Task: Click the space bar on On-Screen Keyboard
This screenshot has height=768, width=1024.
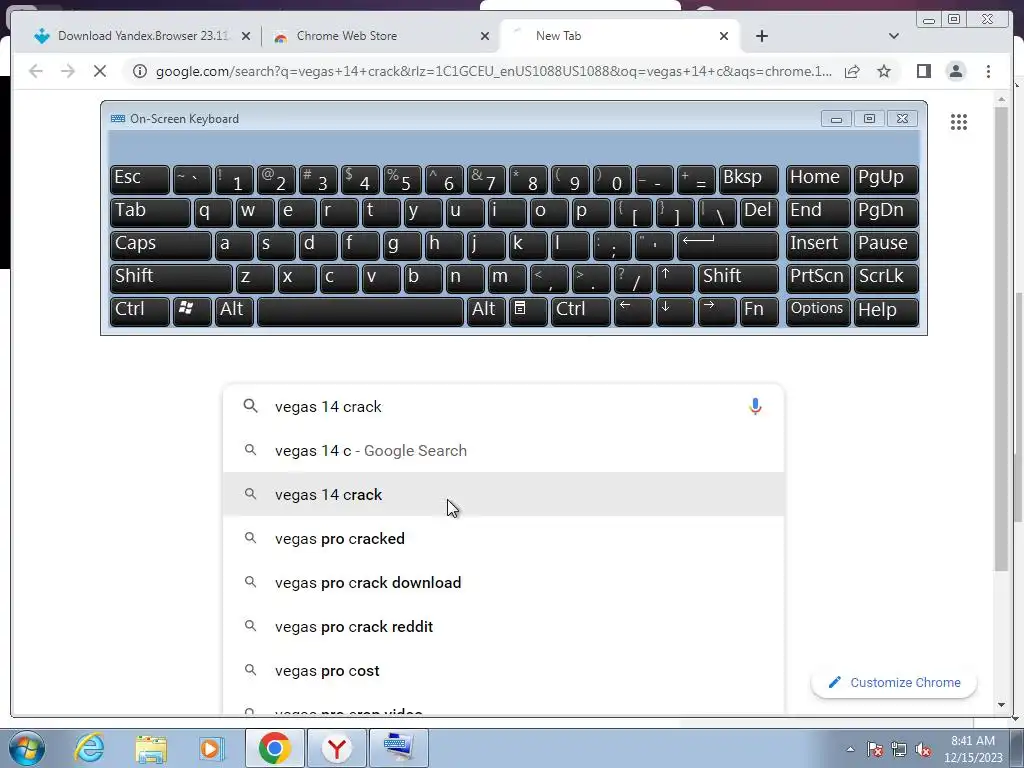Action: [360, 311]
